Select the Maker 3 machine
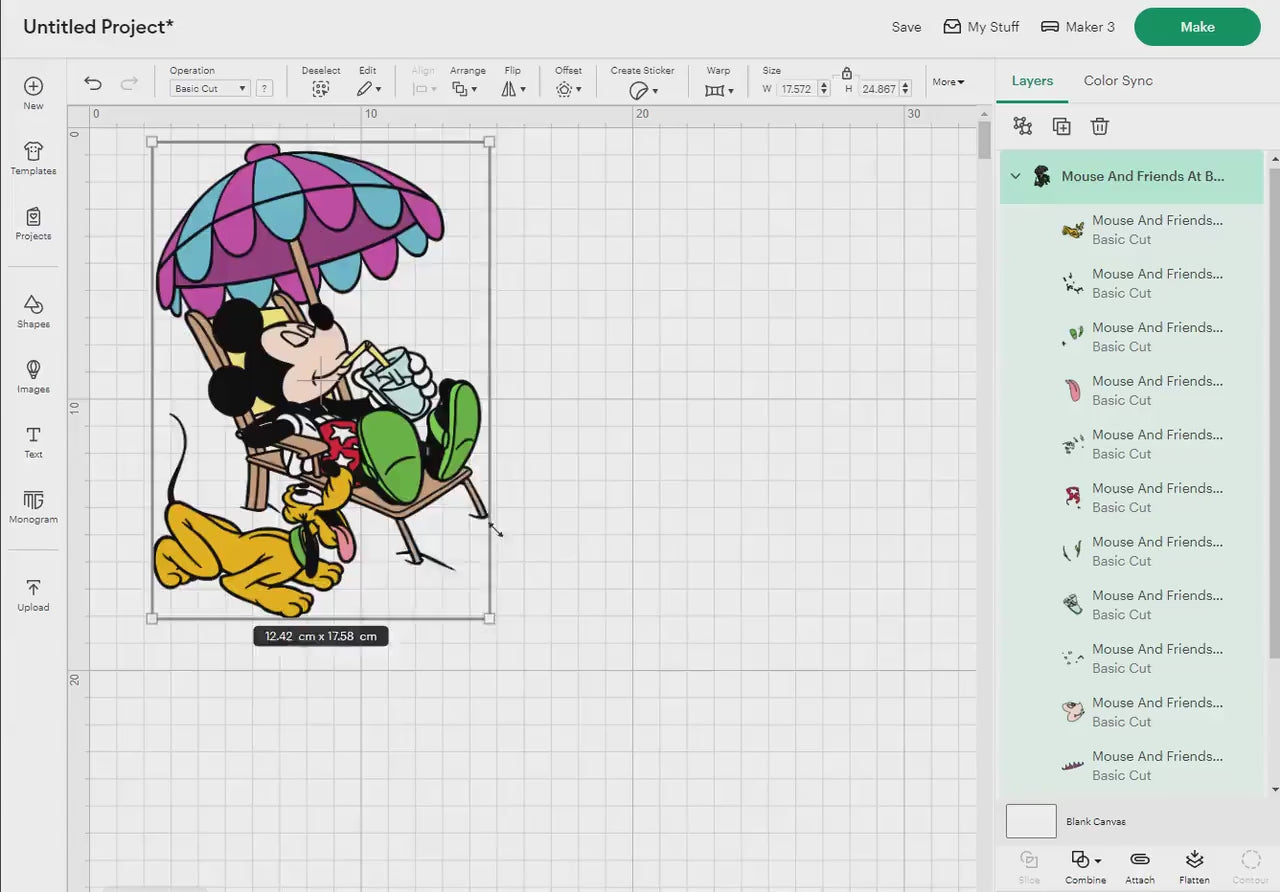 point(1078,27)
